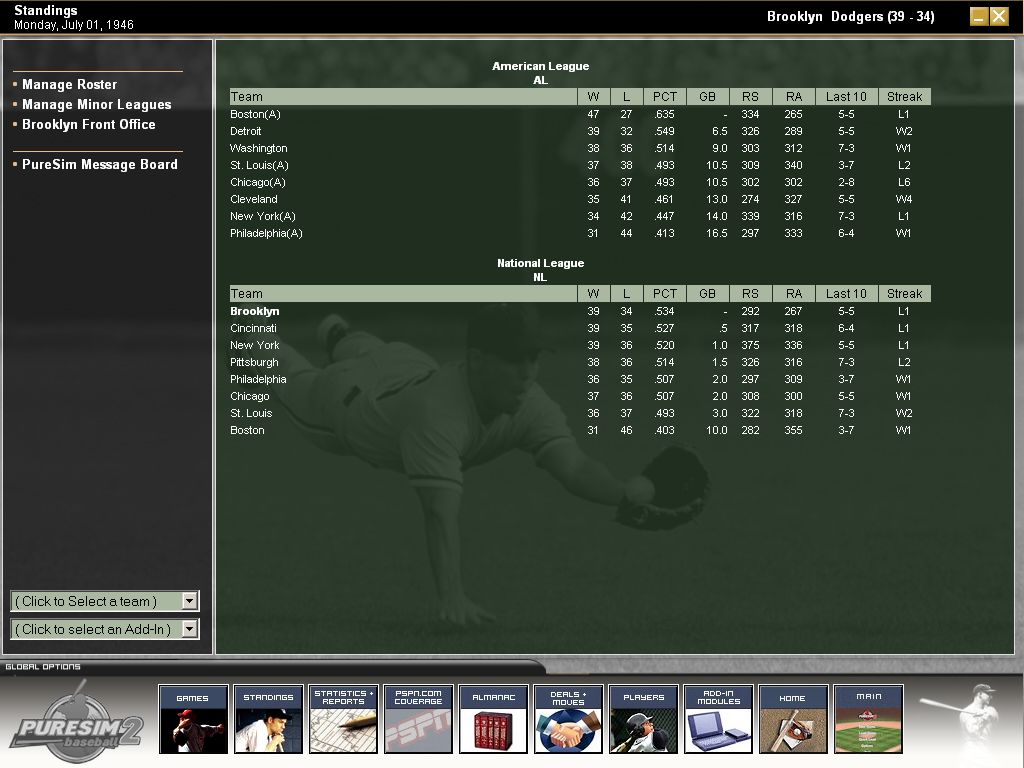The height and width of the screenshot is (768, 1024).
Task: Select Chicago in National League
Action: pyautogui.click(x=580, y=396)
